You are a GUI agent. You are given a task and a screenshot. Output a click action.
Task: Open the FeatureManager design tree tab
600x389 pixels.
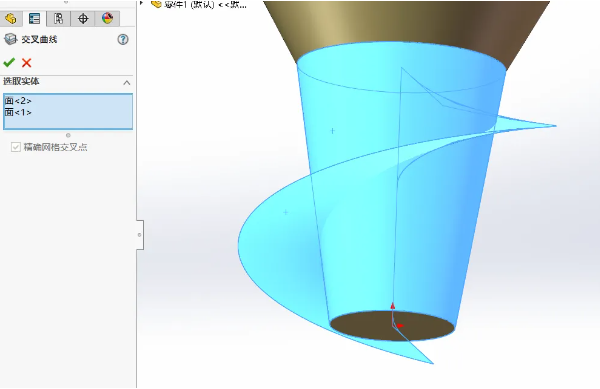click(x=11, y=18)
